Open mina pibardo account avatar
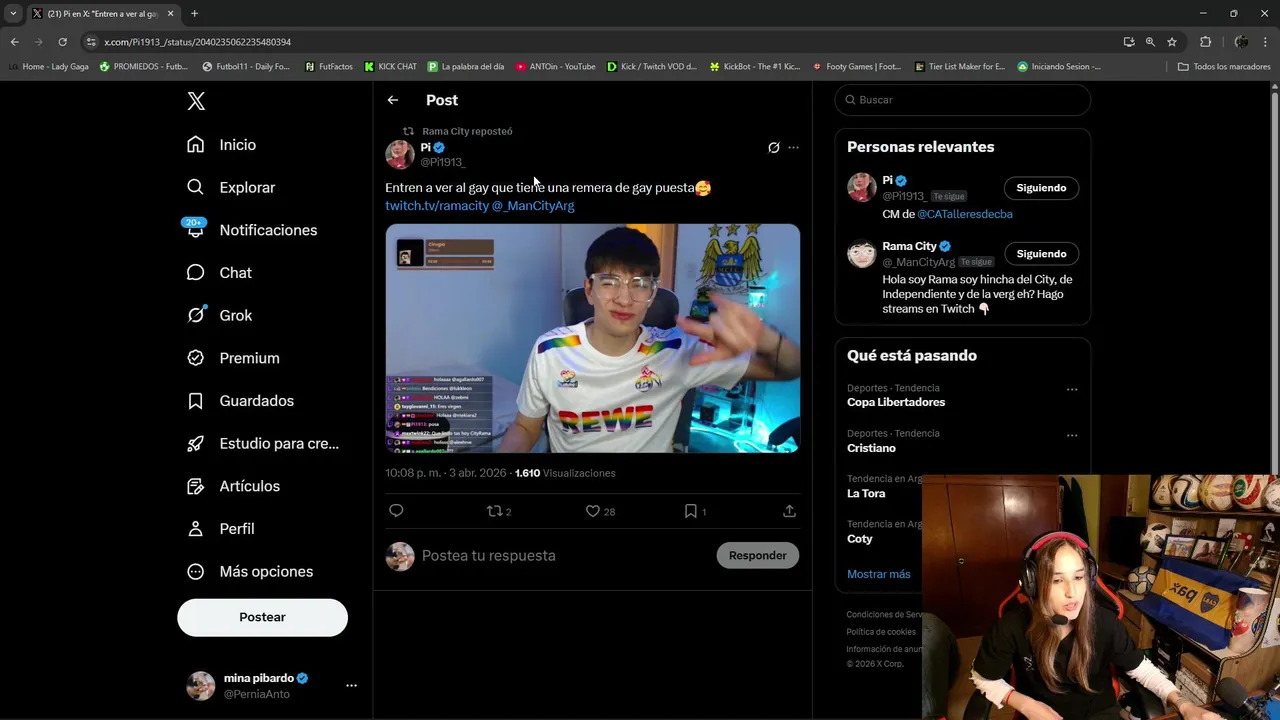 201,686
